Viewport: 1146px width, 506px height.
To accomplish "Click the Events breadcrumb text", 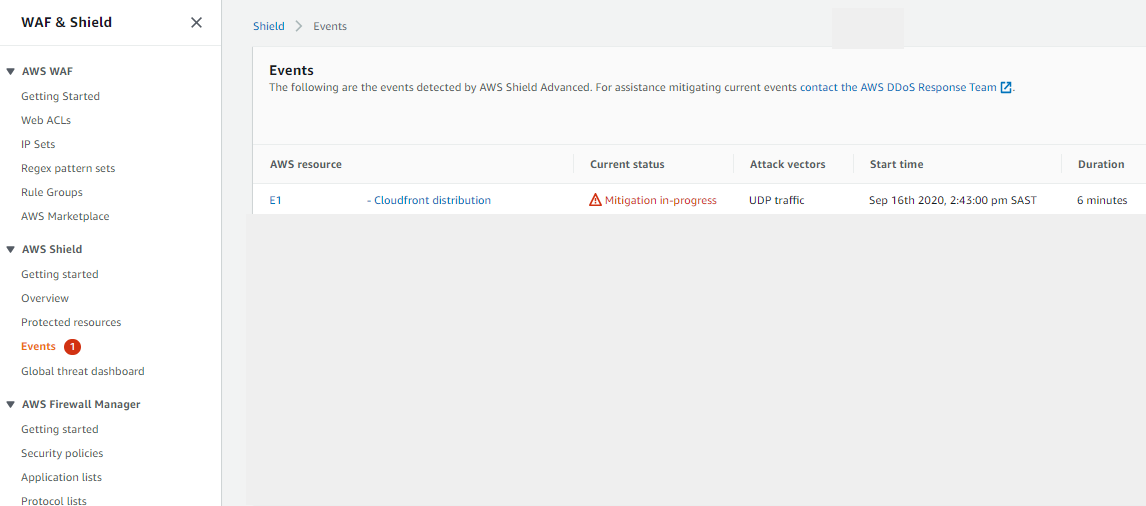I will coord(330,26).
